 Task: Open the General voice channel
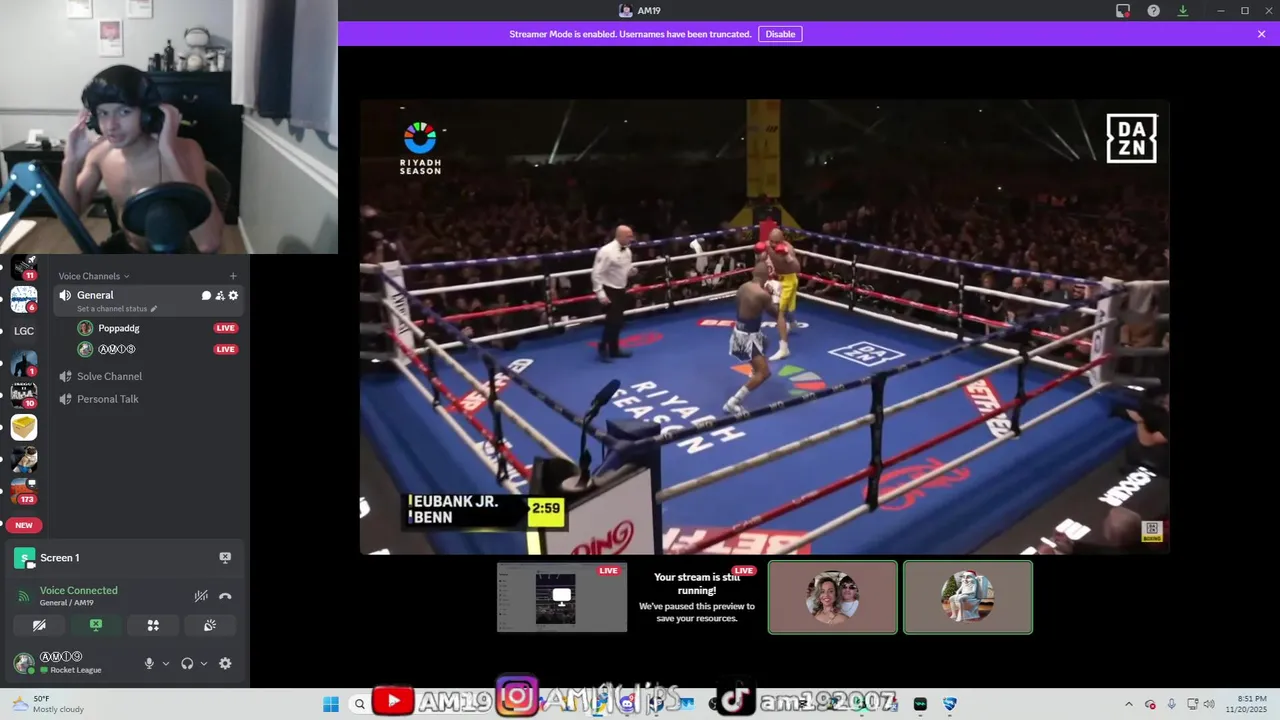pos(147,300)
